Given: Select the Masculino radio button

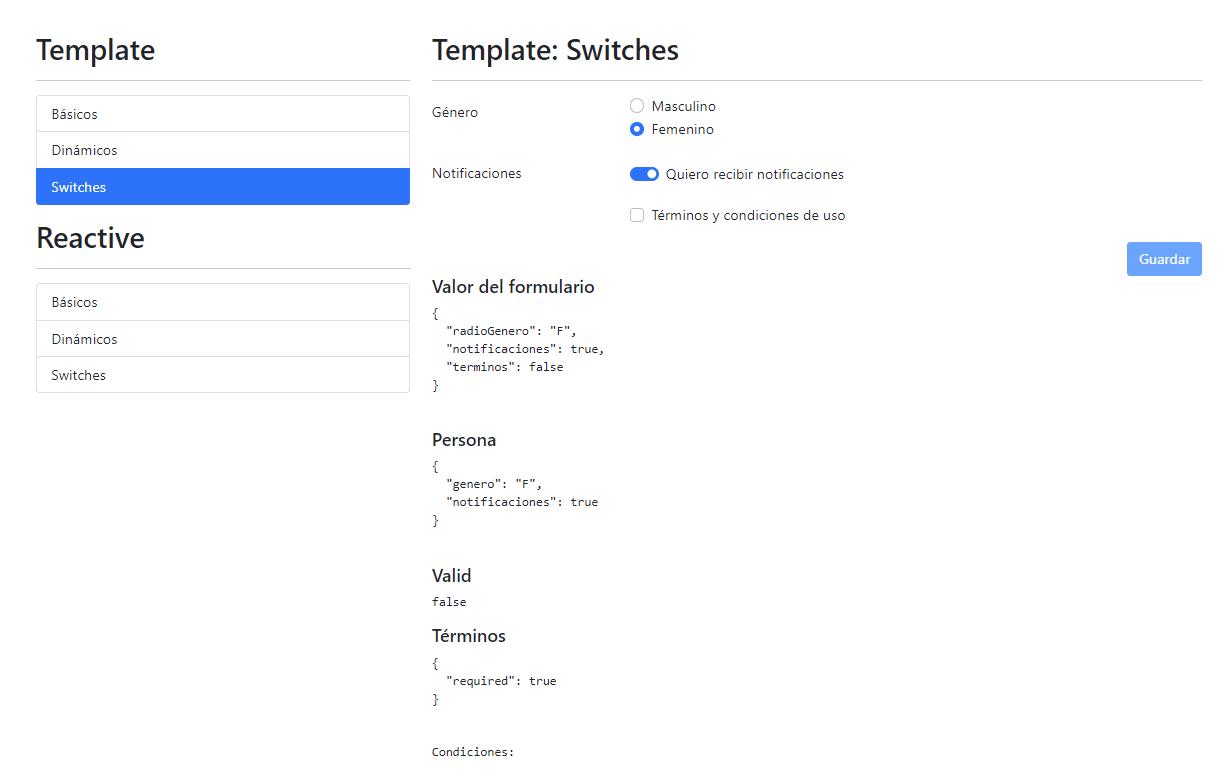Looking at the screenshot, I should click(x=637, y=105).
